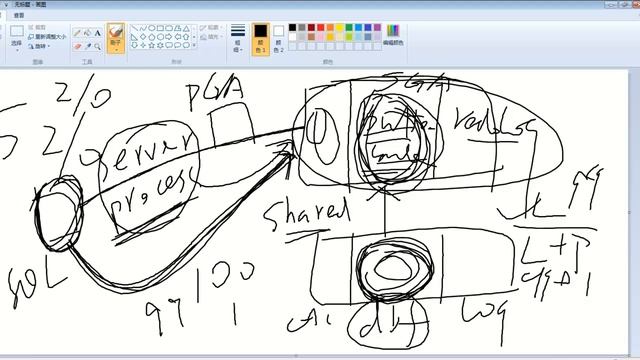Pick the white color swatch
Screen dimensions: 640x360
292,37
